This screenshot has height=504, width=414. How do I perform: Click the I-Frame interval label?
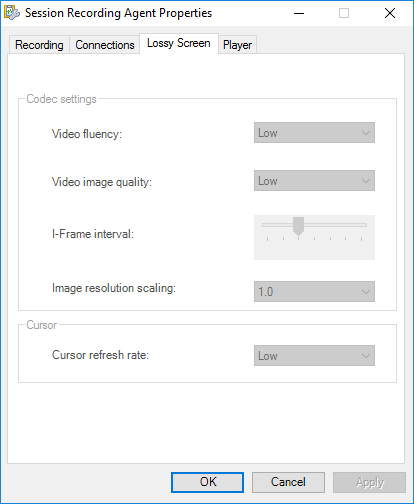tap(93, 234)
